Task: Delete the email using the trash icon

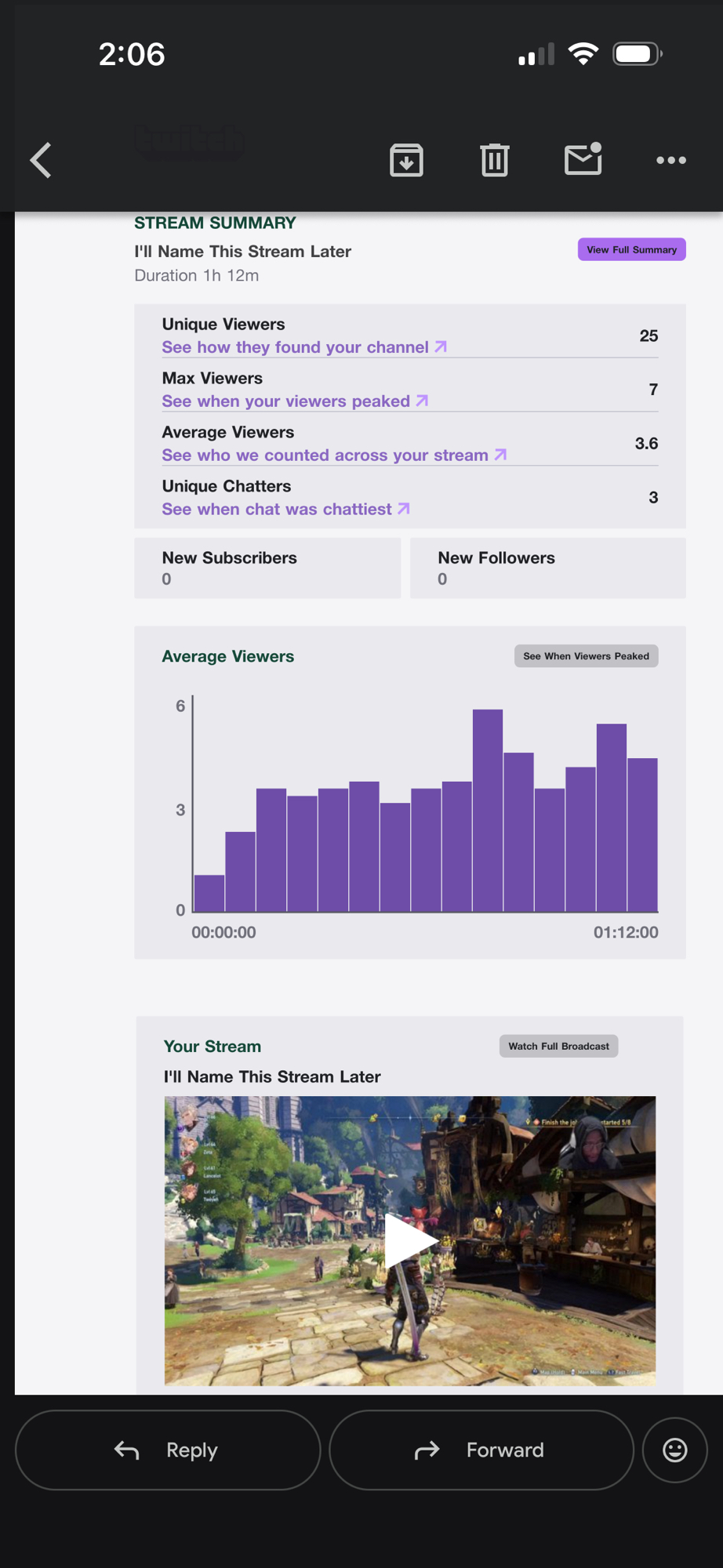Action: tap(494, 161)
